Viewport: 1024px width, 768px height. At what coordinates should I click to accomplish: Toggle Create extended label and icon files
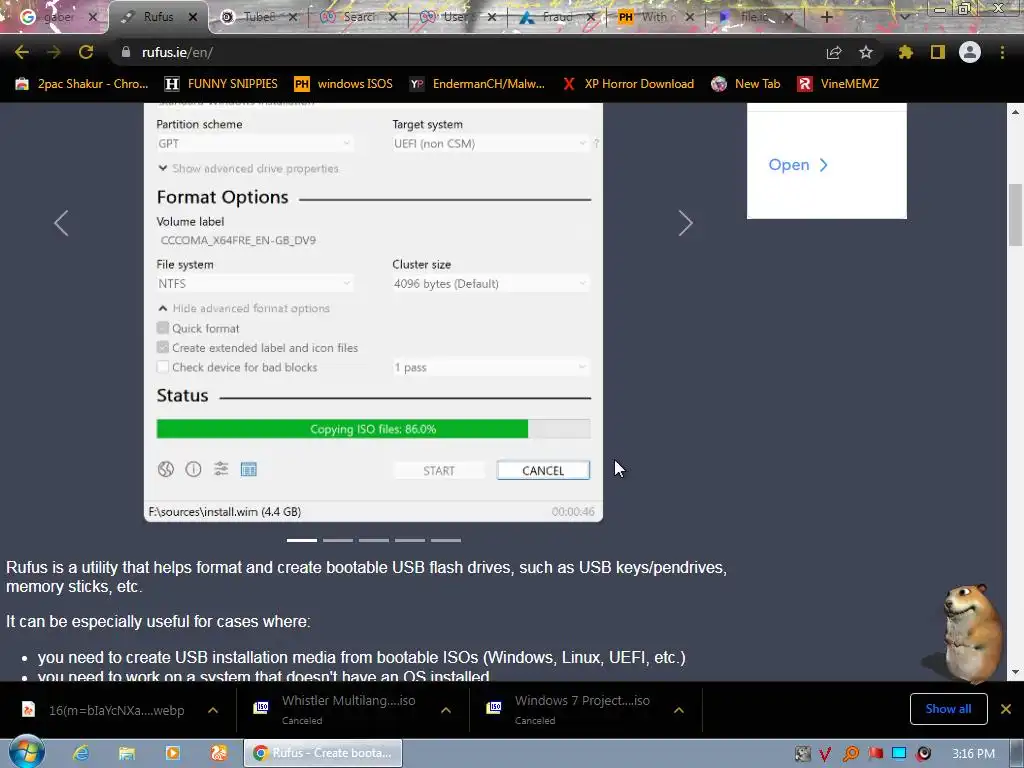click(x=163, y=347)
